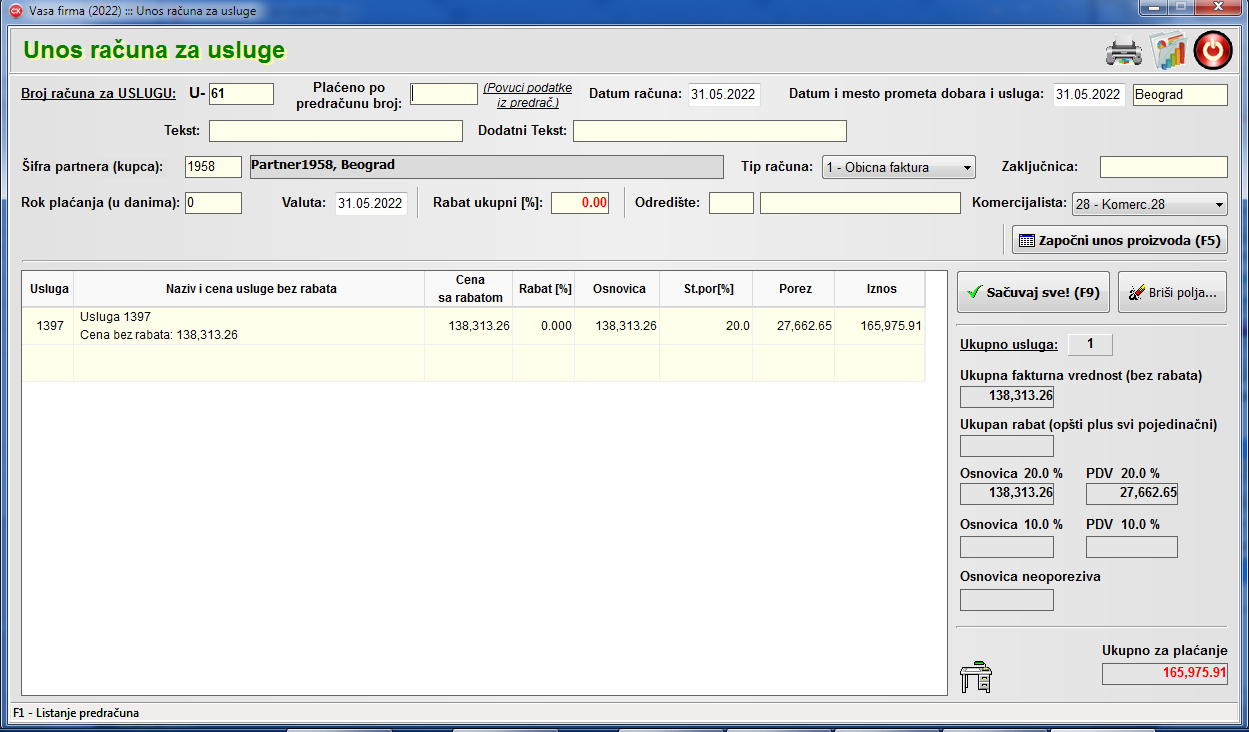Click the Ukupno usluga count box
Viewport: 1249px width, 732px height.
pos(1090,345)
